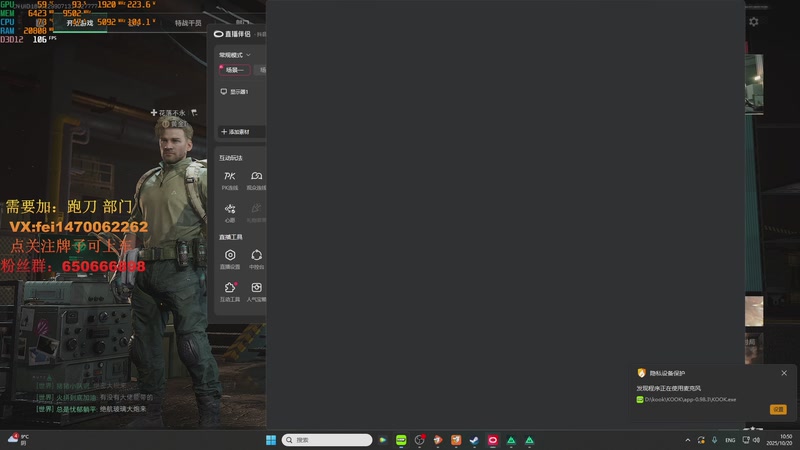Click the gear settings icon at top right
The image size is (800, 450).
[x=754, y=21]
